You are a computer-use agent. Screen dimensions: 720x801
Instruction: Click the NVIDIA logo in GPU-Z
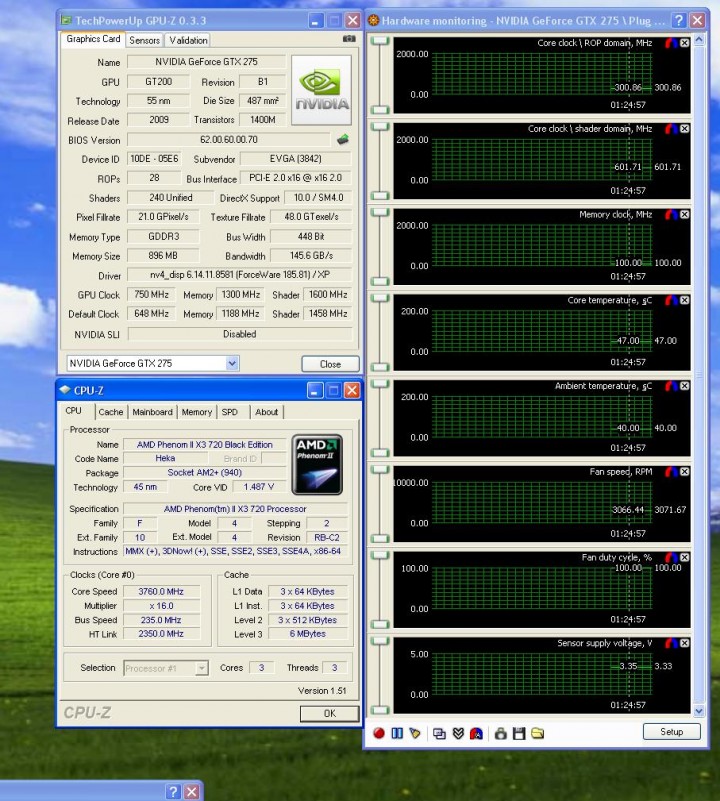click(x=321, y=90)
